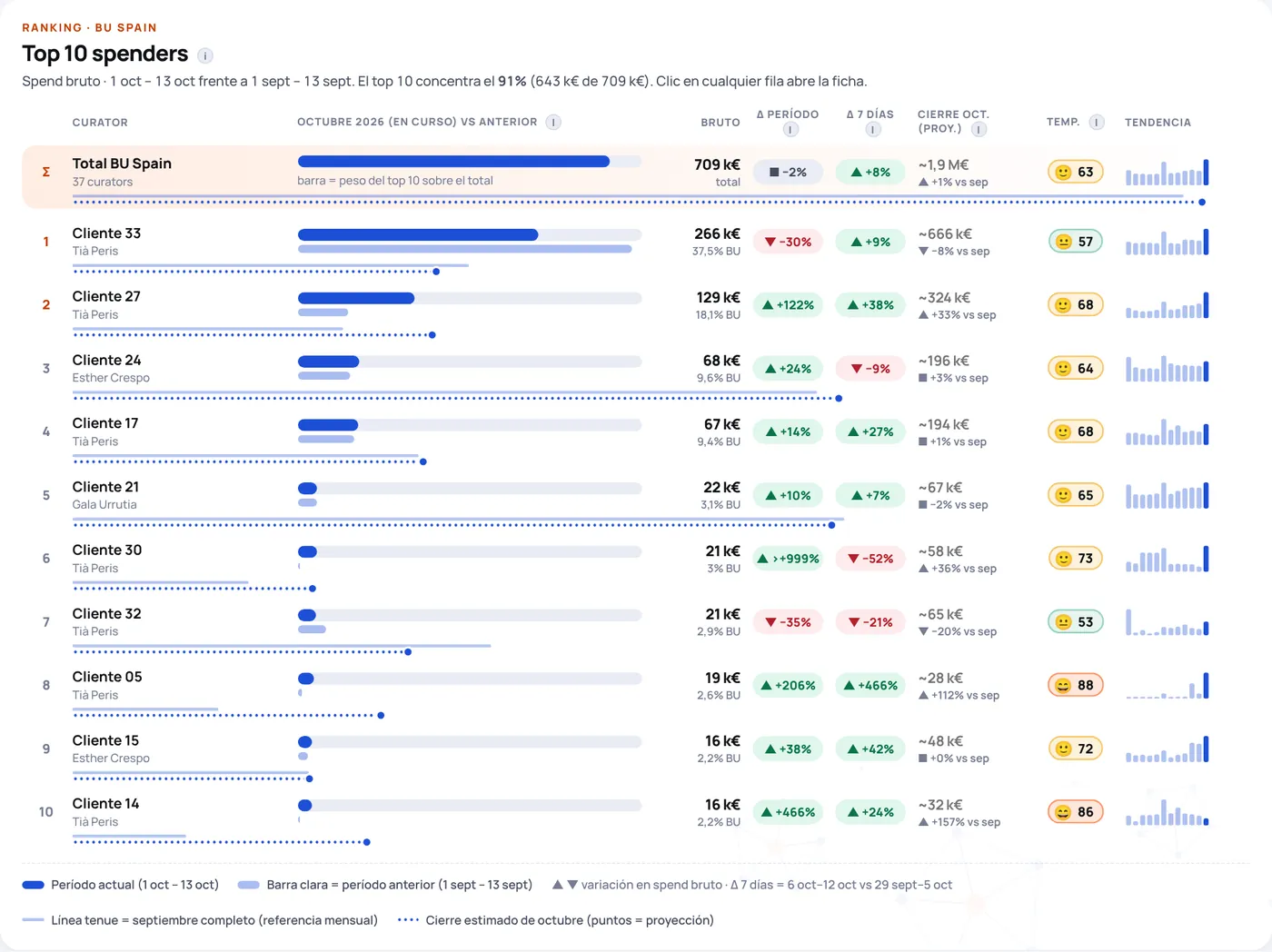Open the Cliente 27 record

point(636,311)
